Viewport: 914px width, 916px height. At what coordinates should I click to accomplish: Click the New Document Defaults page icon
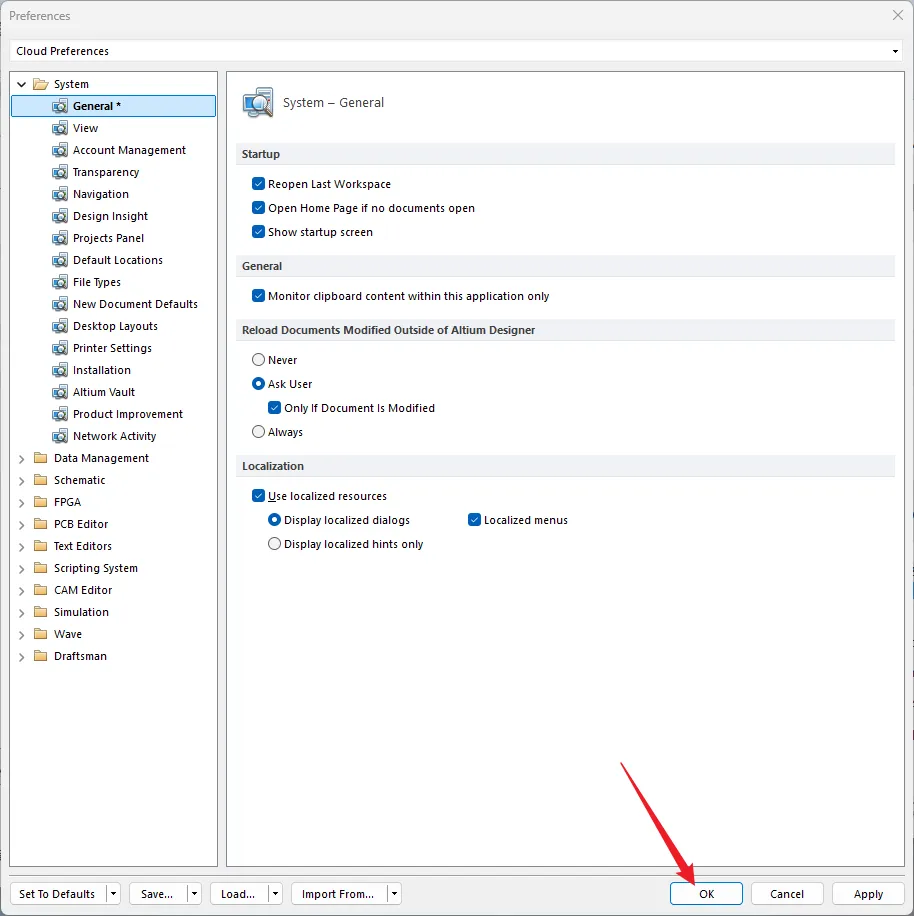pos(60,304)
